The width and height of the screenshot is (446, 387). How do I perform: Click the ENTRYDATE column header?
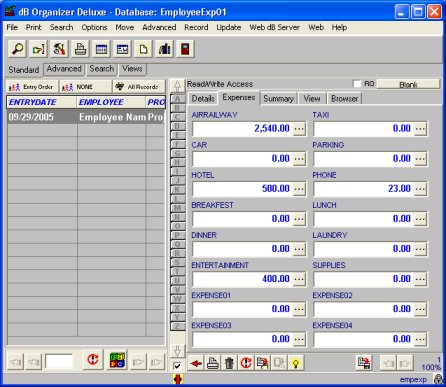click(x=41, y=102)
